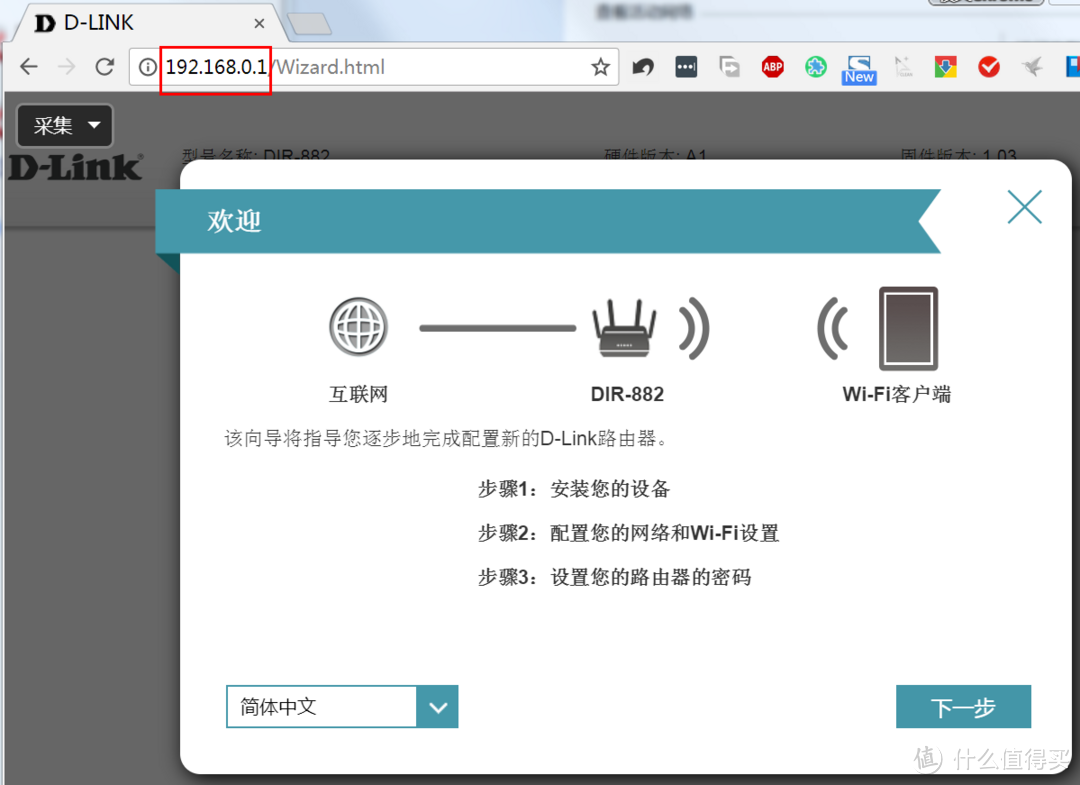Go back with the browser back arrow
Image resolution: width=1080 pixels, height=785 pixels.
click(x=29, y=67)
